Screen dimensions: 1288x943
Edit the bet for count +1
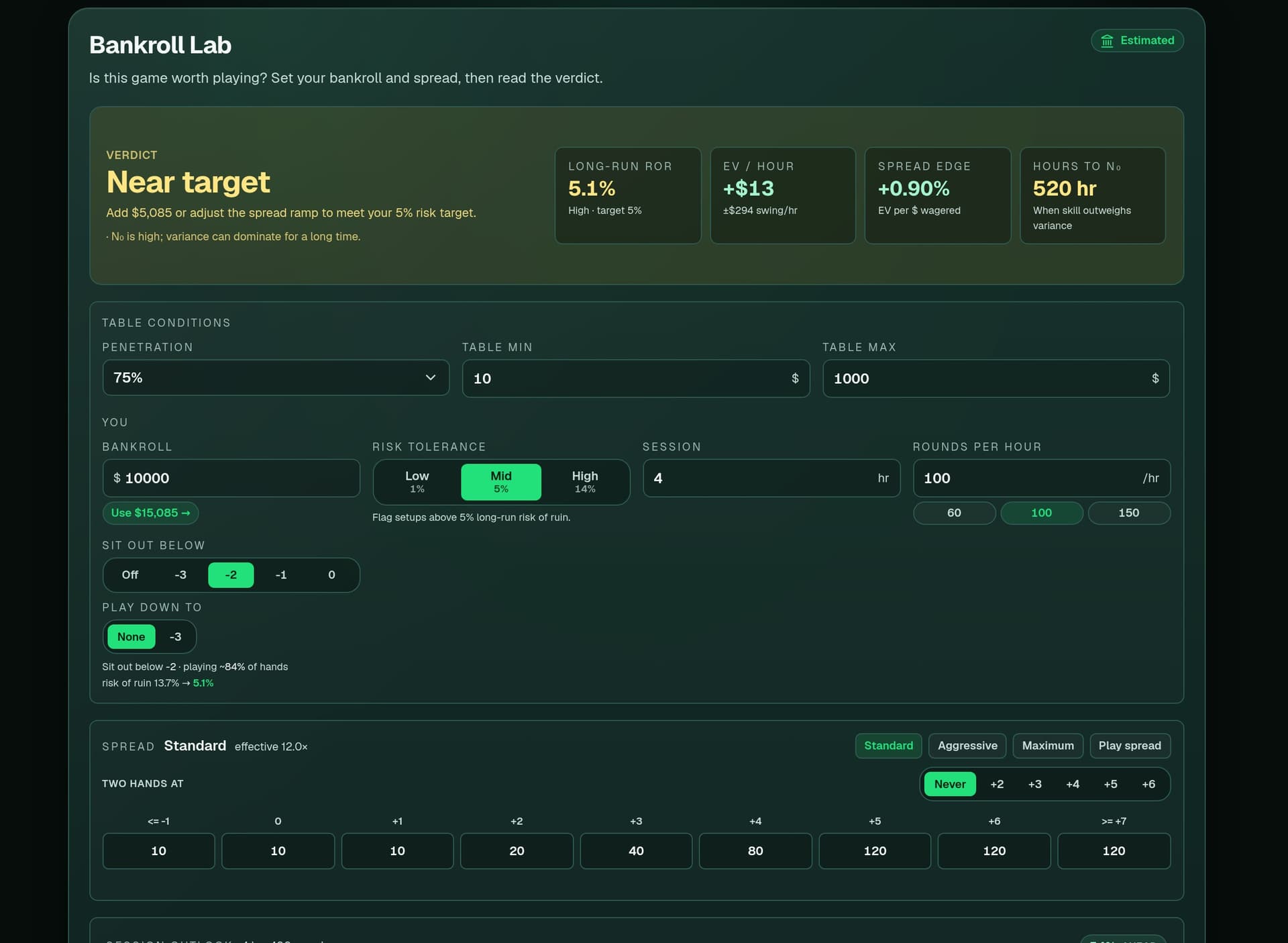(x=397, y=851)
